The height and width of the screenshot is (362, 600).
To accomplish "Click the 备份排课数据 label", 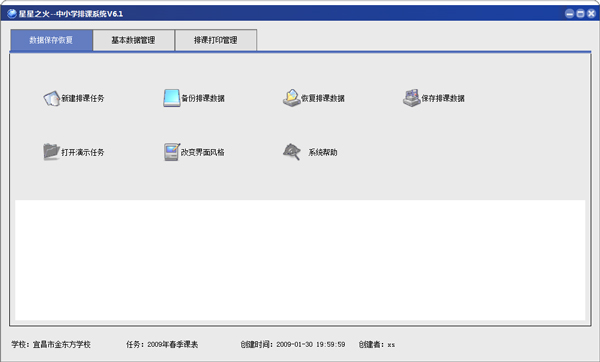I will (203, 98).
